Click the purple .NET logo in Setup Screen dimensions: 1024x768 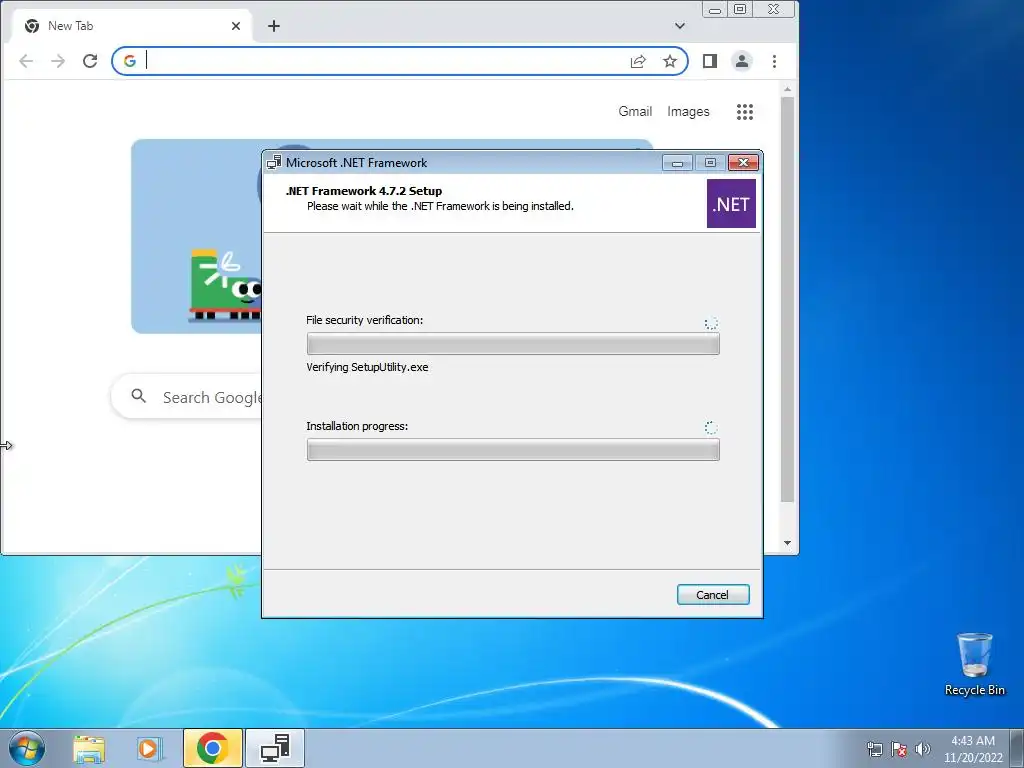[x=731, y=204]
